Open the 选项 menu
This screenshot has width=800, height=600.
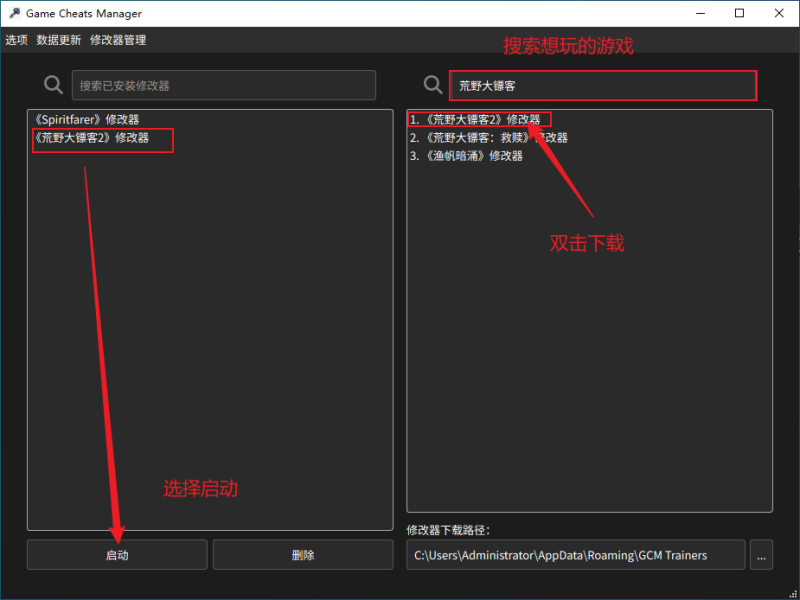[16, 40]
